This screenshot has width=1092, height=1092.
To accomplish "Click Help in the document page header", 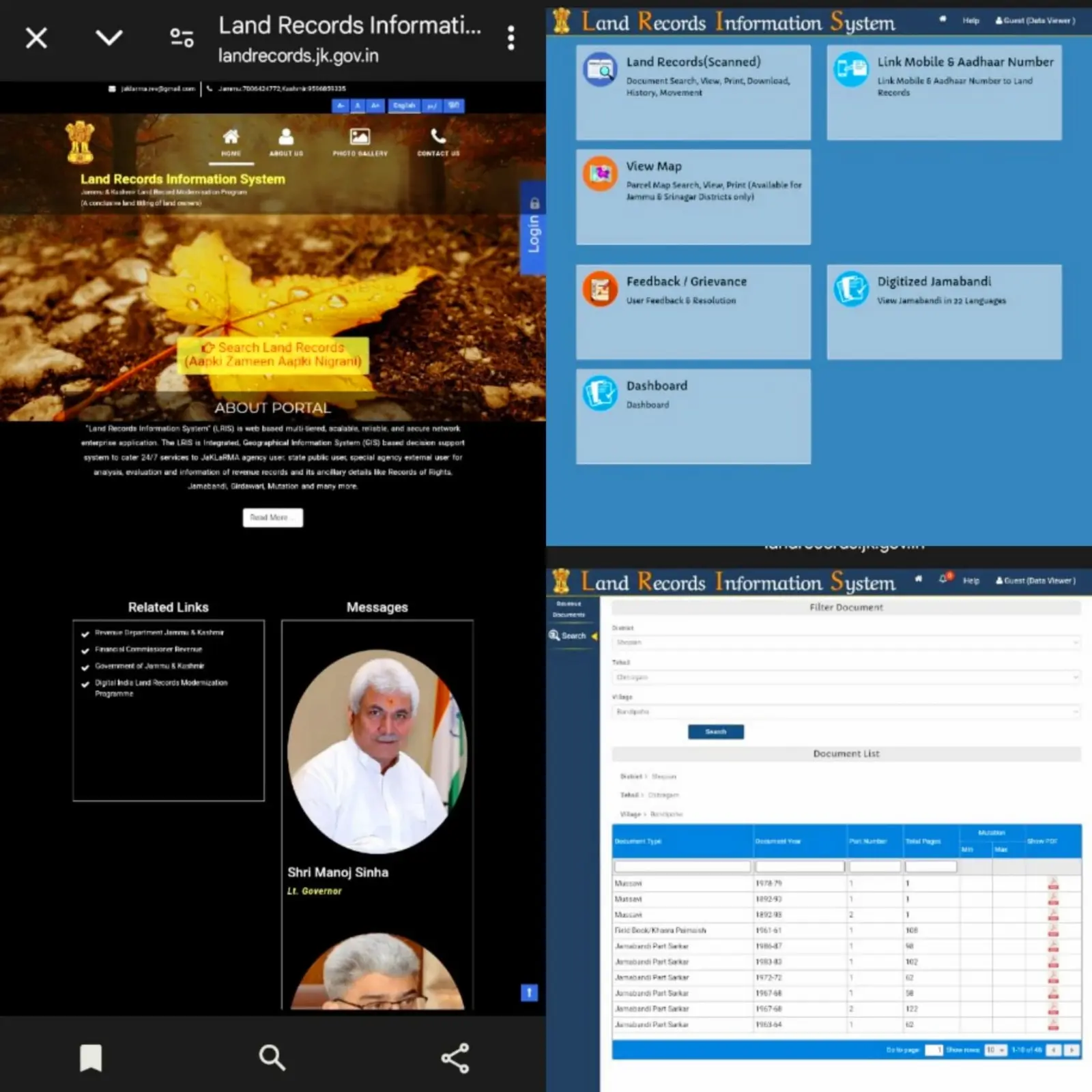I will tap(971, 581).
